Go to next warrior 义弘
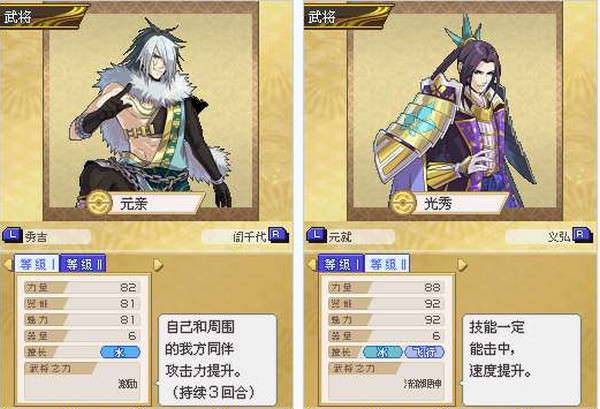Image resolution: width=600 pixels, height=409 pixels. (x=549, y=236)
